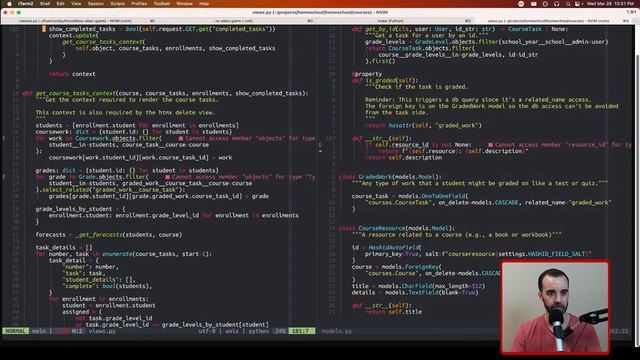
Task: Click 'Cannot access member resource_id' diagnostic
Action: coord(560,144)
